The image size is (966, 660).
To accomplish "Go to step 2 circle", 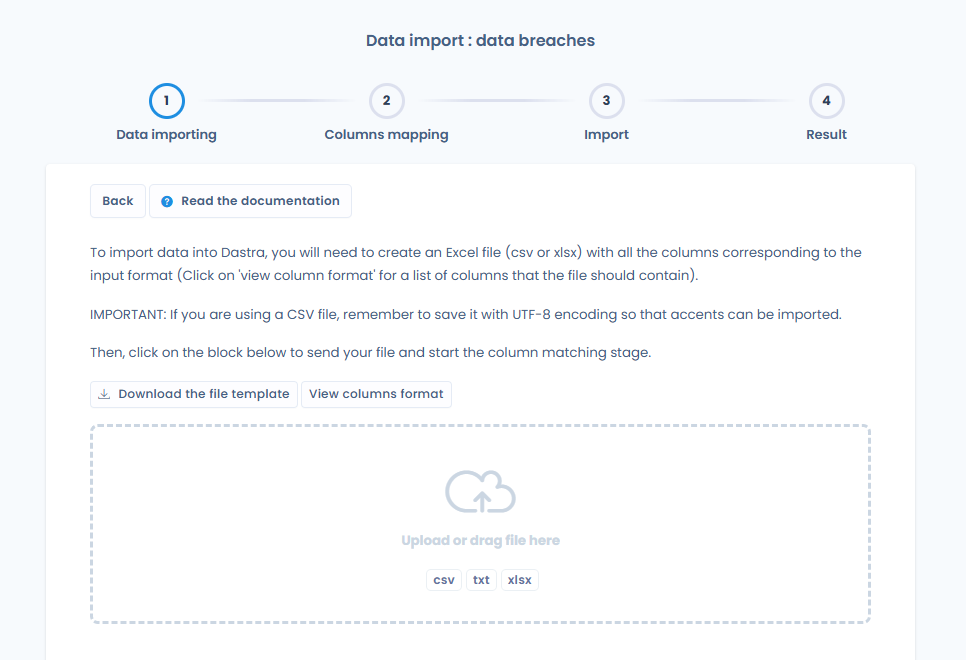I will [x=386, y=101].
